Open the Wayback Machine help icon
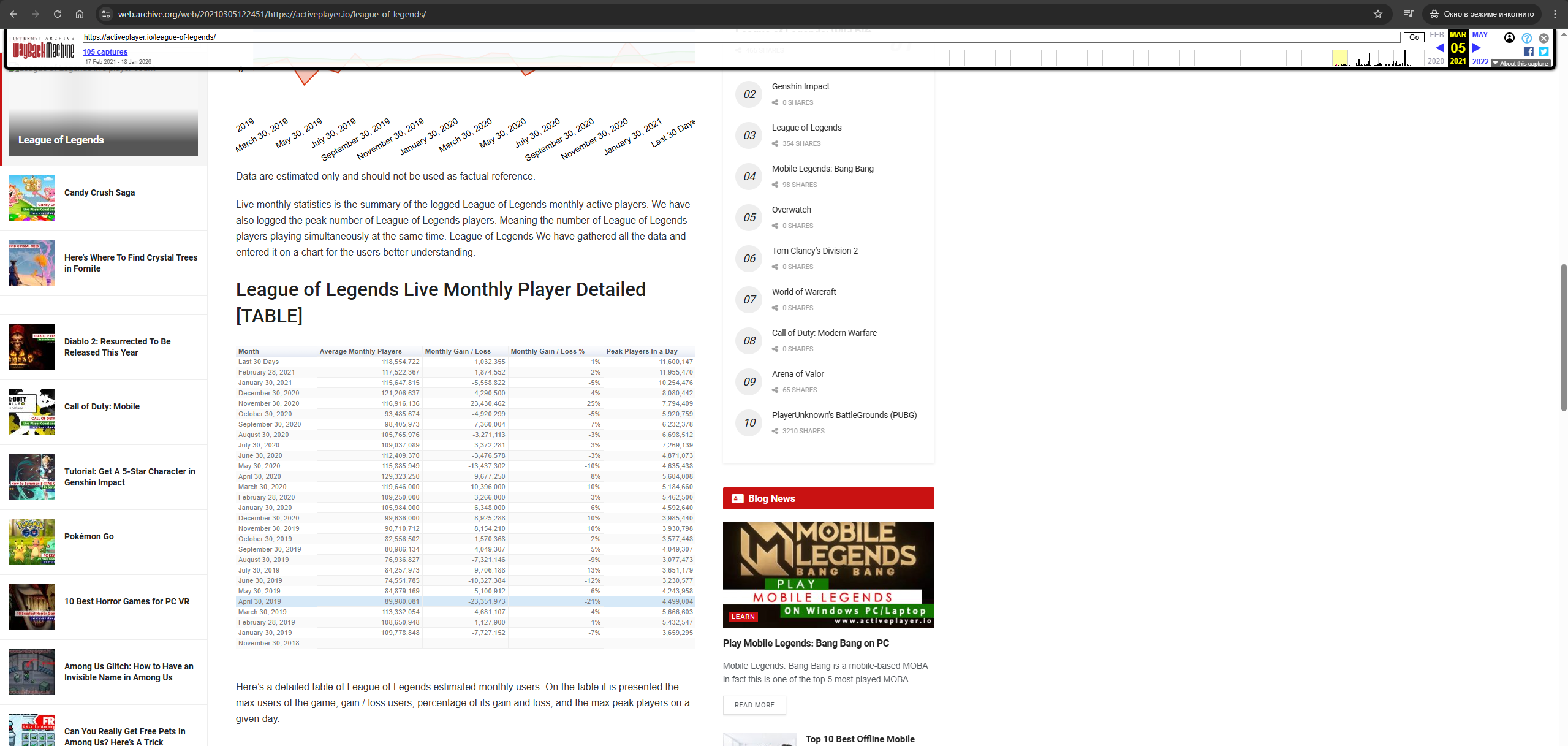This screenshot has width=1568, height=746. pos(1526,38)
